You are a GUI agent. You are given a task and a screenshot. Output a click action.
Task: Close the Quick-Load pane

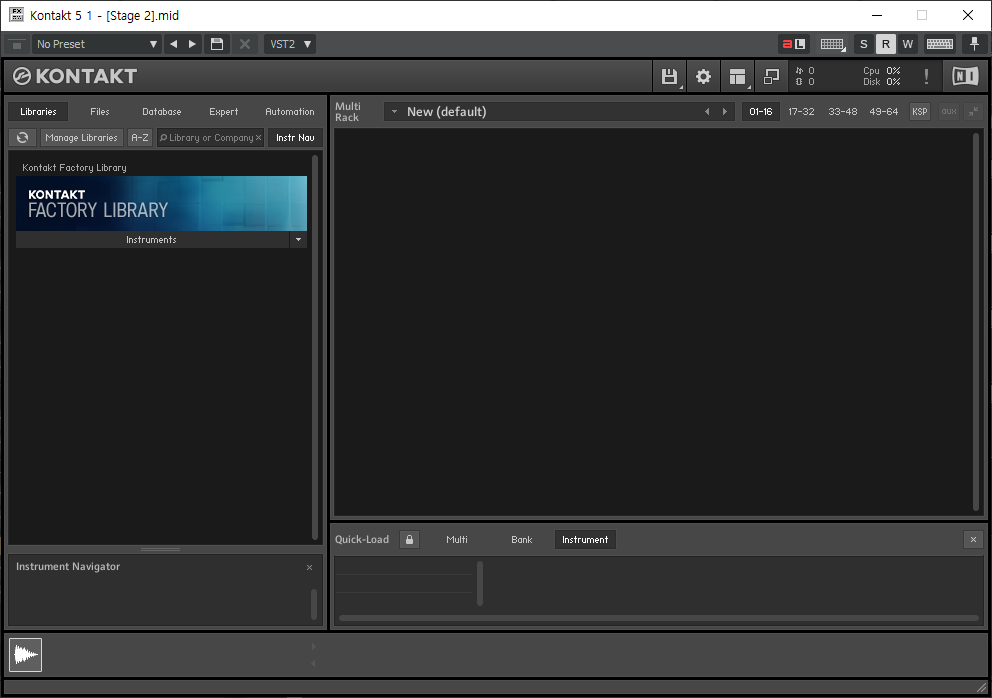973,540
